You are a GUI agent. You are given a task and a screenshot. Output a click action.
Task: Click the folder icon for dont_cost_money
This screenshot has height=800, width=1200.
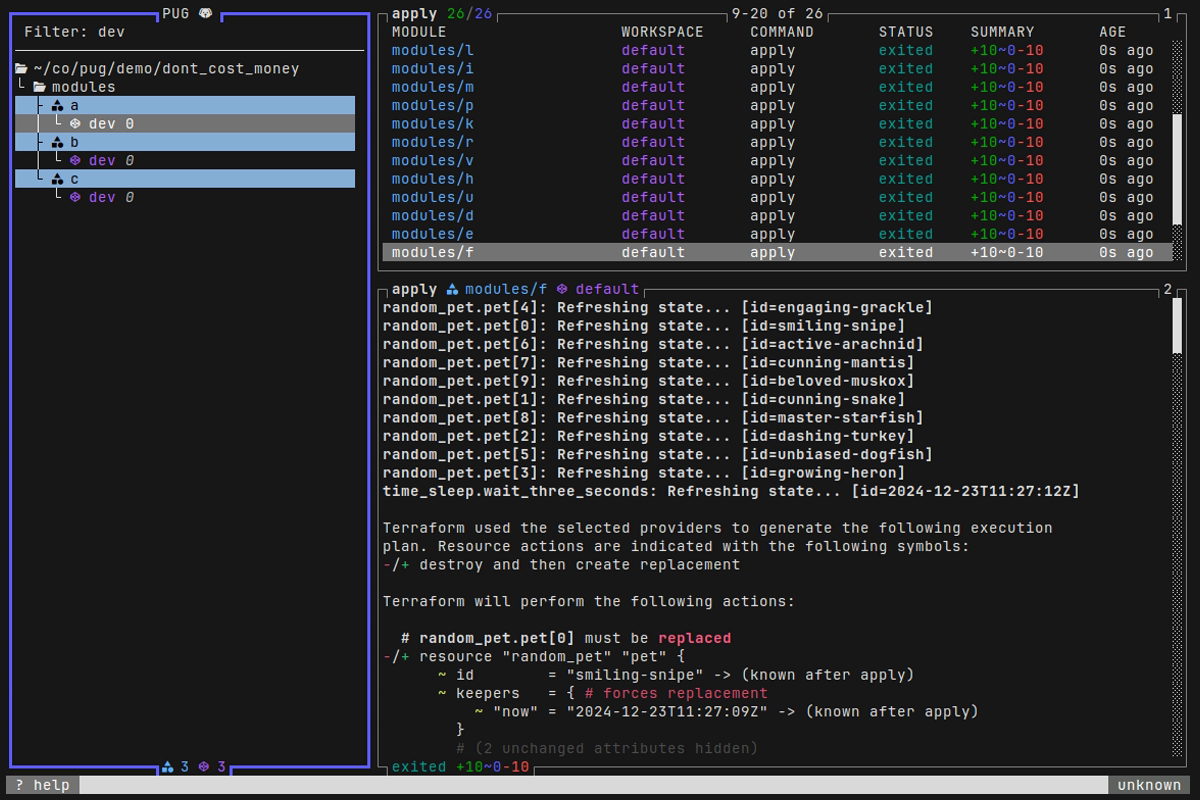[20, 68]
